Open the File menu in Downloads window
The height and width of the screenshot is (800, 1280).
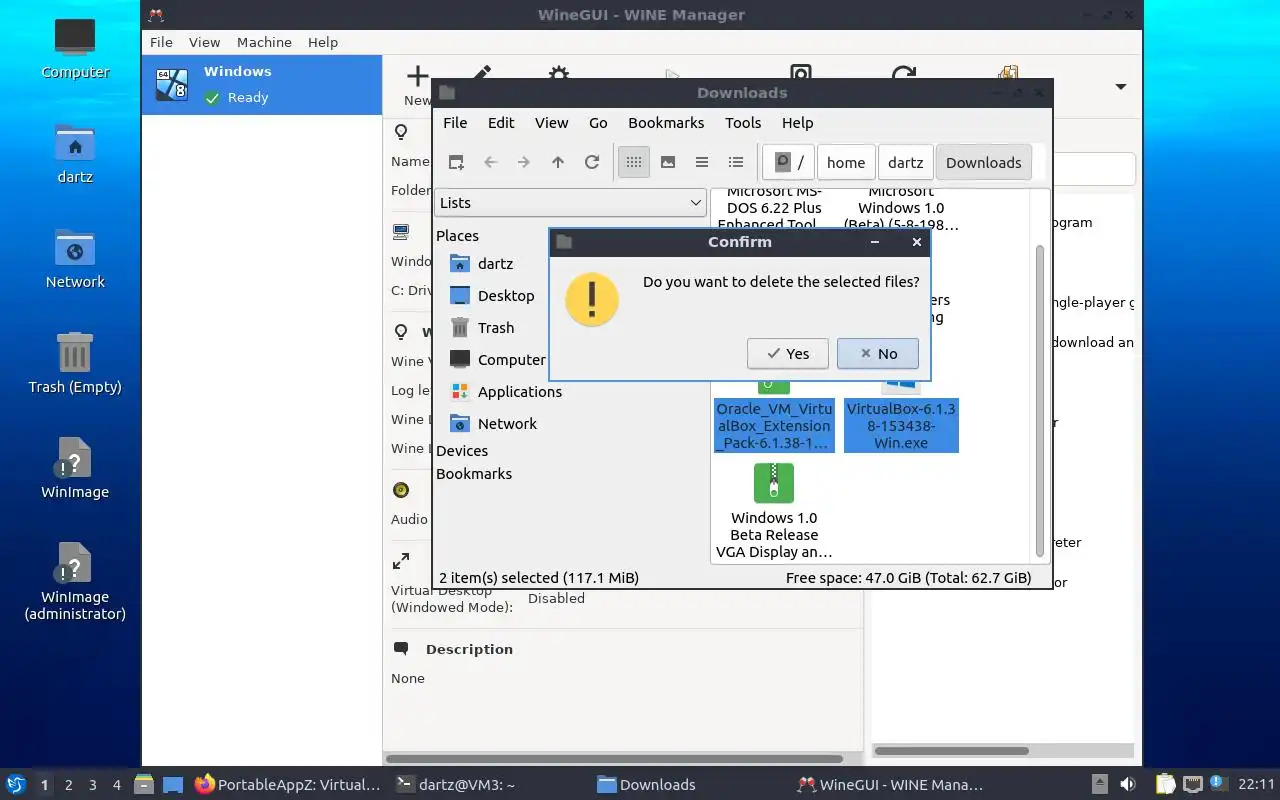[455, 123]
